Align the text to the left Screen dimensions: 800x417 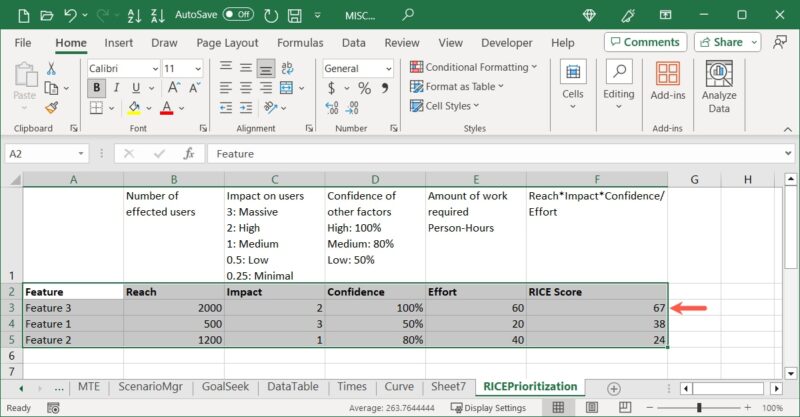[226, 88]
